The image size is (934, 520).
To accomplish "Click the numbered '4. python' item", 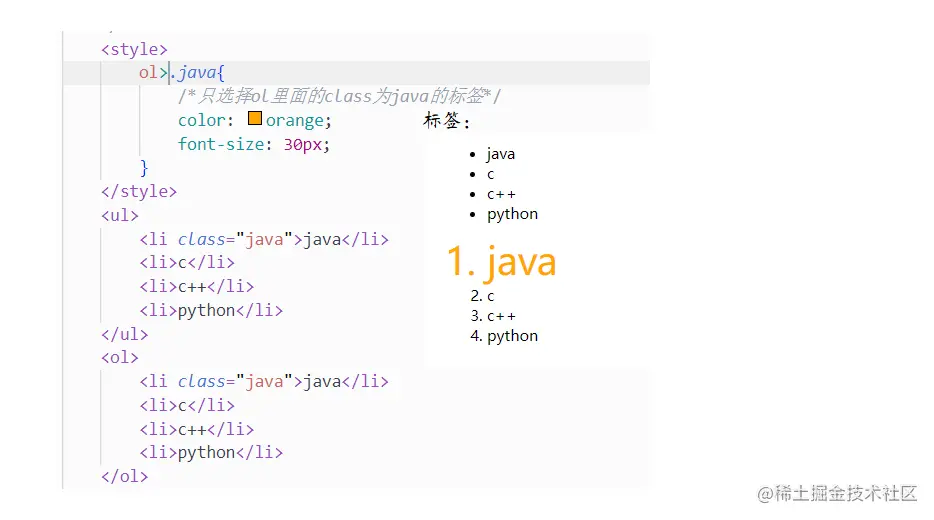I will [504, 336].
